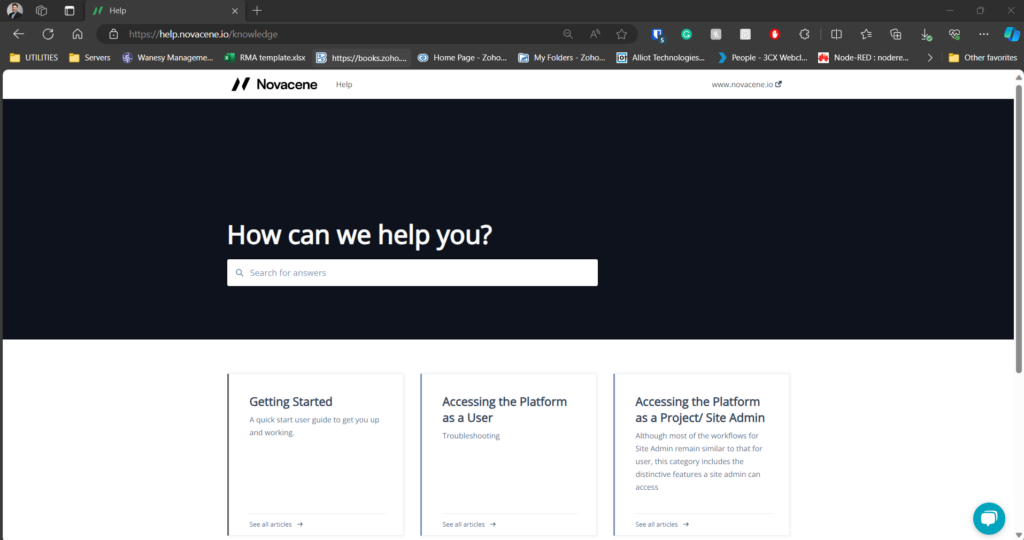This screenshot has width=1024, height=540.
Task: Open the browser Extensions puzzle icon
Action: (804, 34)
